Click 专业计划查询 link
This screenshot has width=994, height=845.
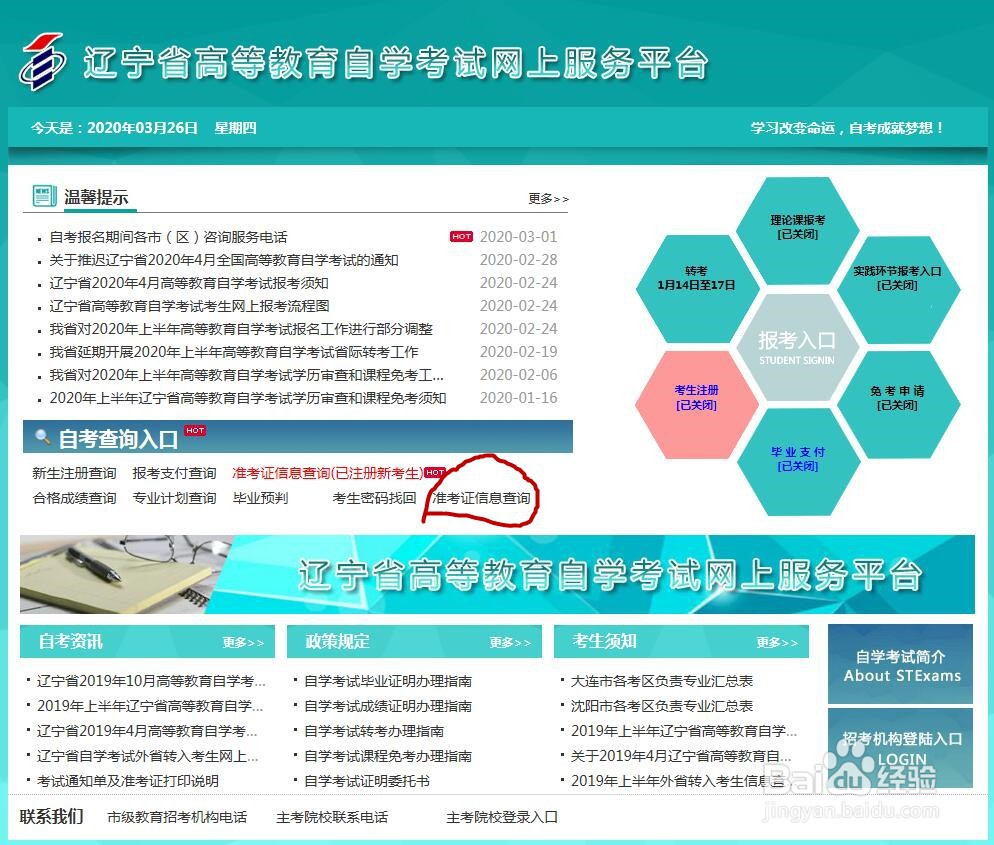[x=174, y=498]
